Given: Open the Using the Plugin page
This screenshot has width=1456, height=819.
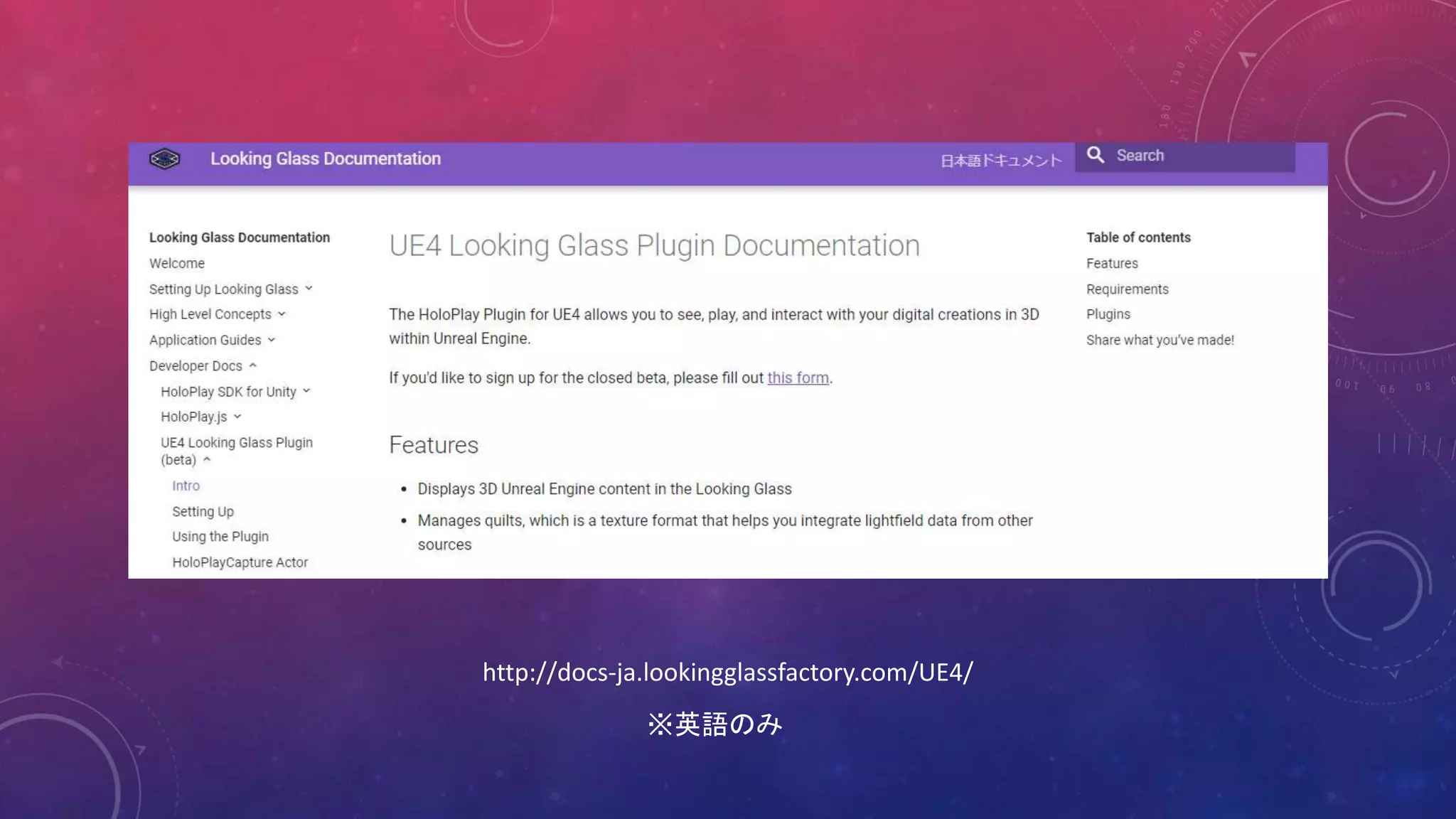Looking at the screenshot, I should (220, 537).
